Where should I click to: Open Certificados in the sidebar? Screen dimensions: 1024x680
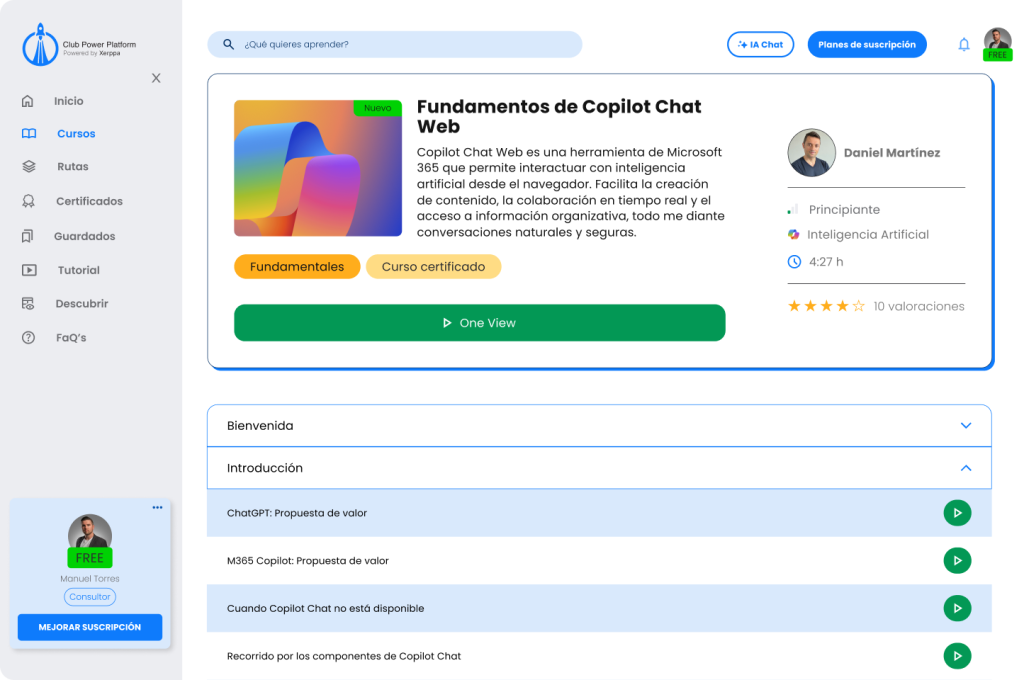[89, 201]
